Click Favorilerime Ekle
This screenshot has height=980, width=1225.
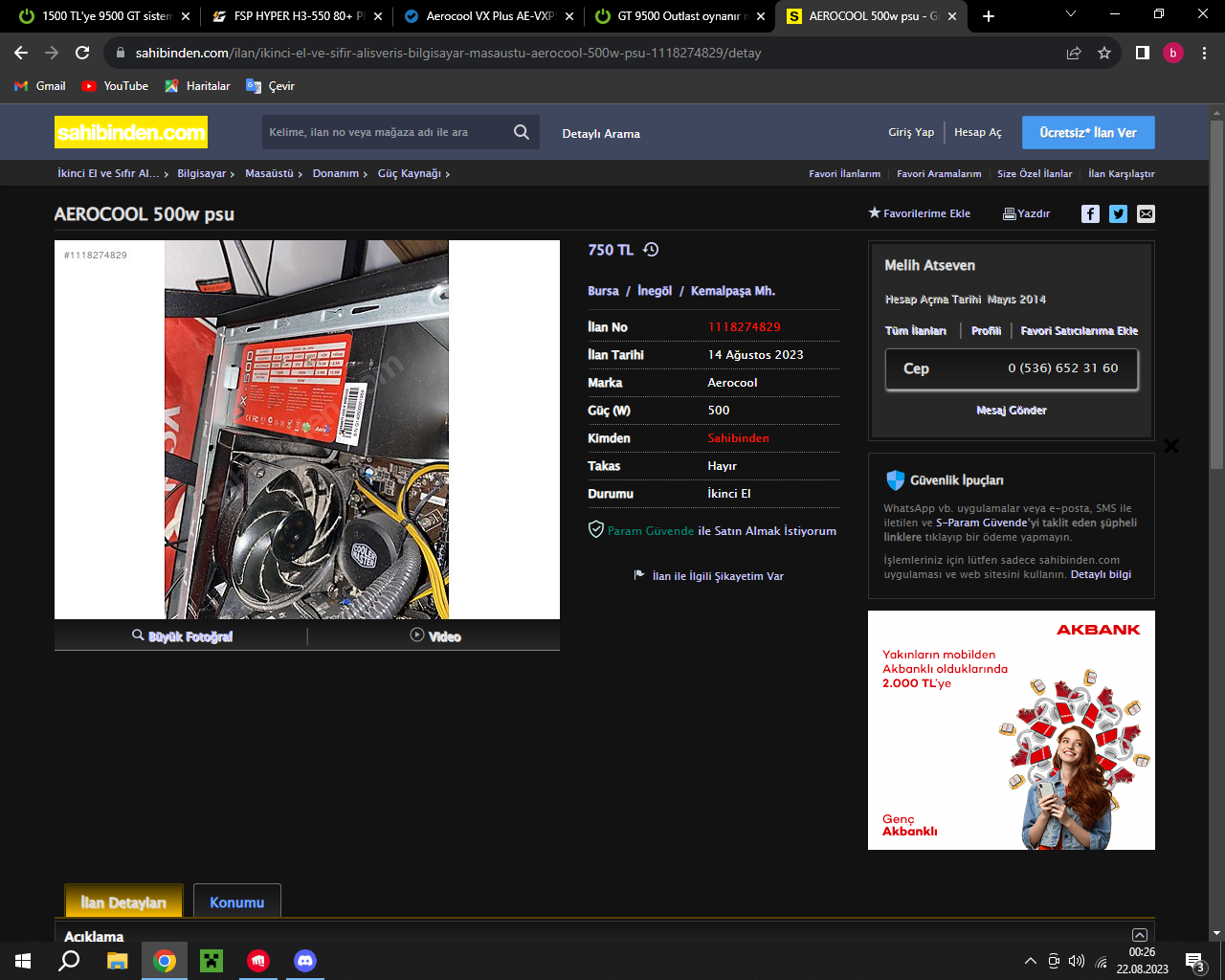pyautogui.click(x=920, y=212)
